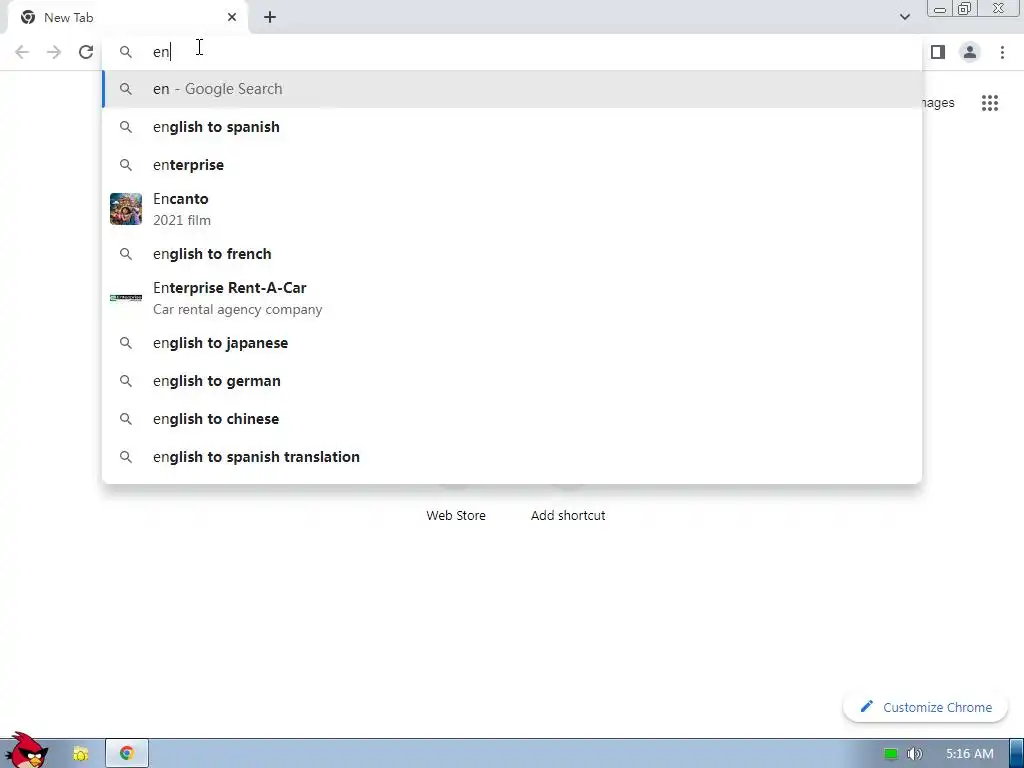Go back using the back arrow

pos(22,52)
